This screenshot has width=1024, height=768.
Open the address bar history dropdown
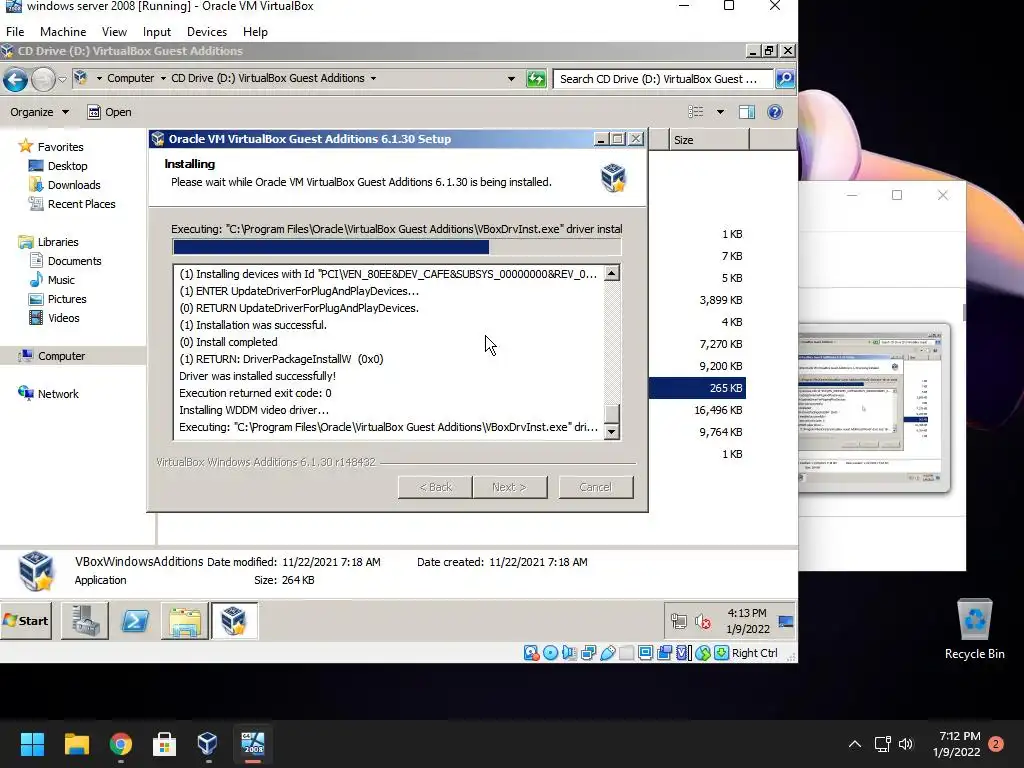511,78
